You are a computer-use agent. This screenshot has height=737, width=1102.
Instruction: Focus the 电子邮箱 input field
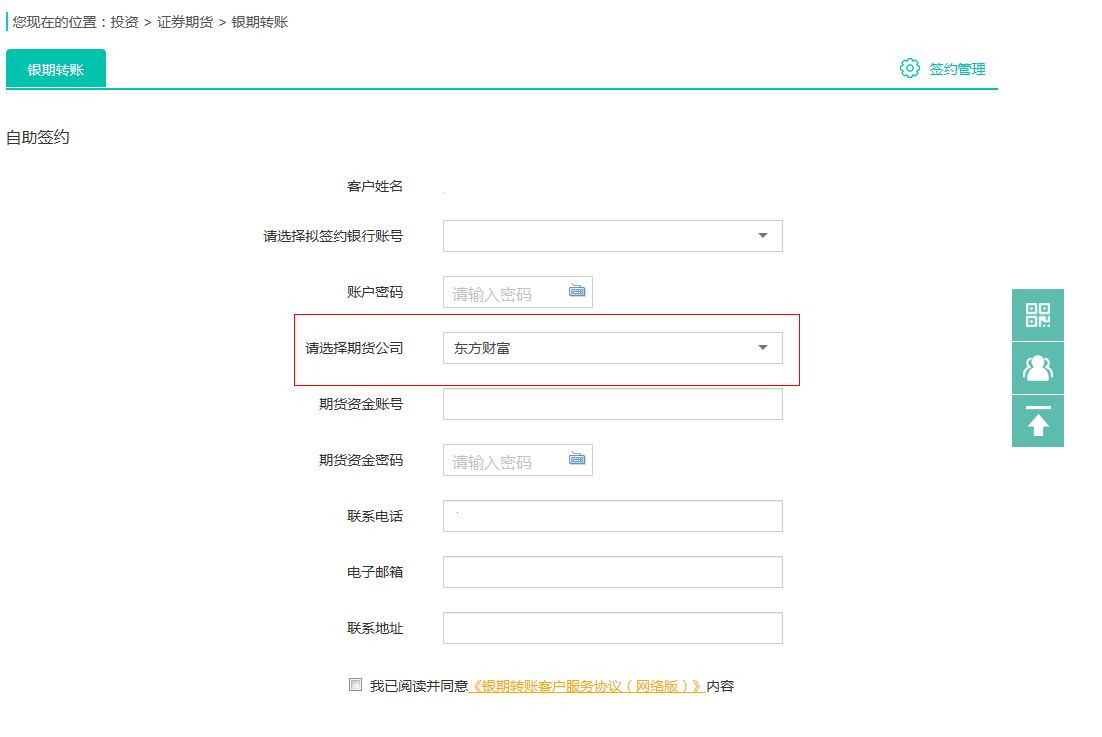(612, 572)
